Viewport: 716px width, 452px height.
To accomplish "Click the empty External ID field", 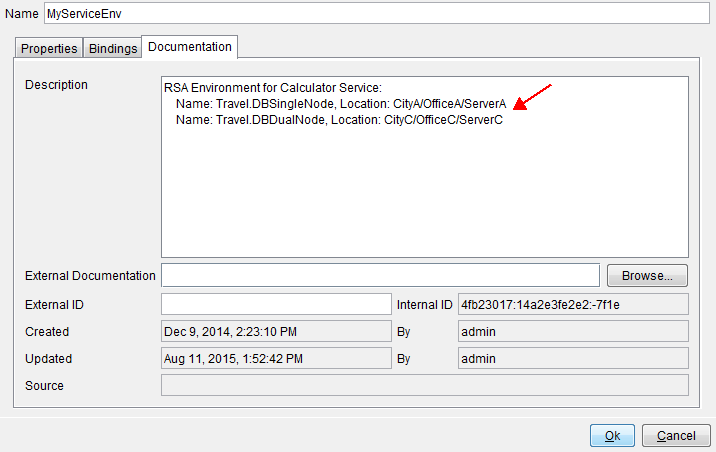I will 275,303.
